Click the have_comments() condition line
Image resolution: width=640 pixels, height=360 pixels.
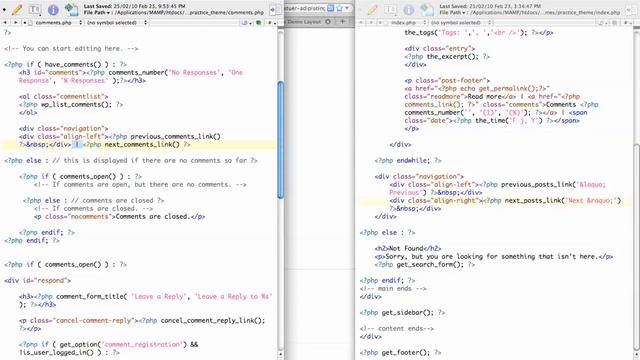[x=65, y=64]
